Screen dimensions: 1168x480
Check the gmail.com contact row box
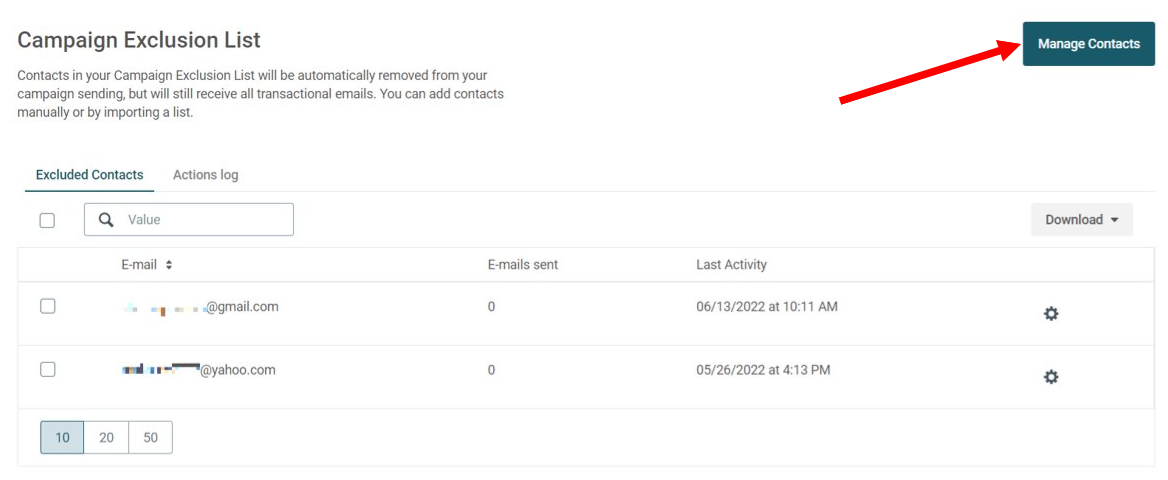47,306
